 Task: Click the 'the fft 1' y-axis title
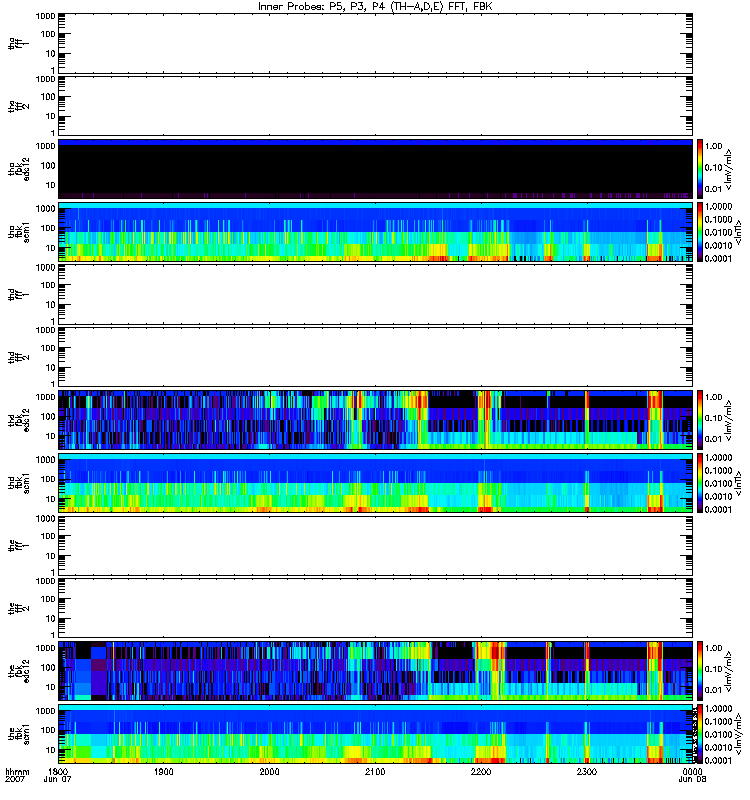point(18,545)
